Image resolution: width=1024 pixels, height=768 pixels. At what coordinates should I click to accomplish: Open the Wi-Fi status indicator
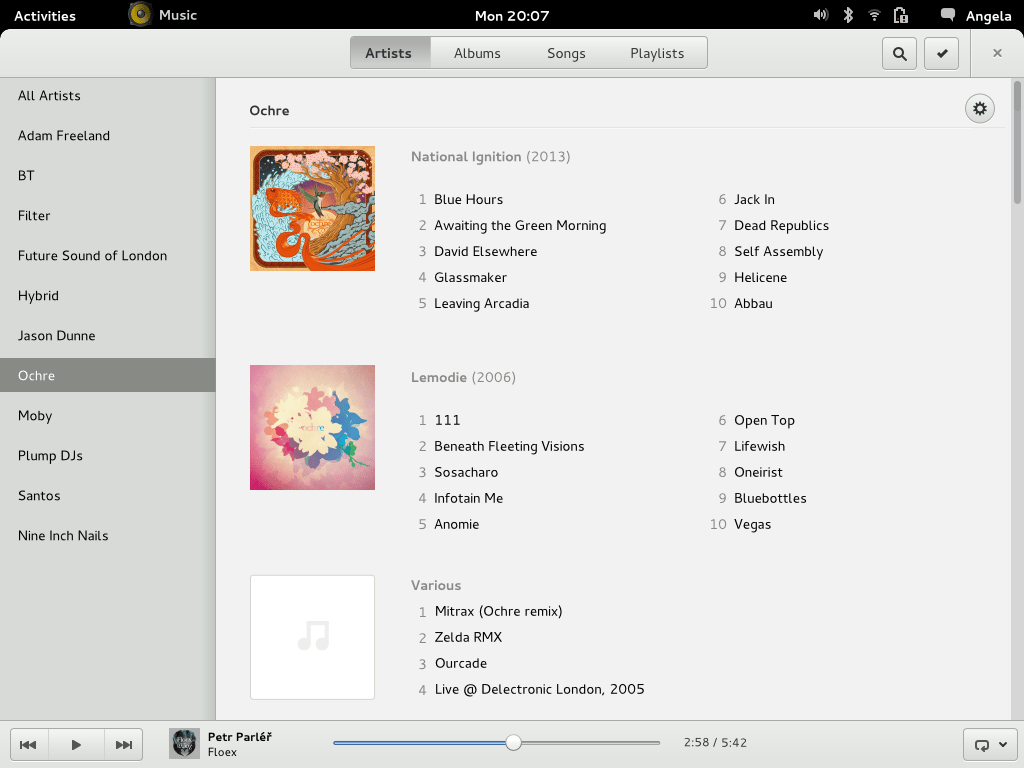[872, 15]
